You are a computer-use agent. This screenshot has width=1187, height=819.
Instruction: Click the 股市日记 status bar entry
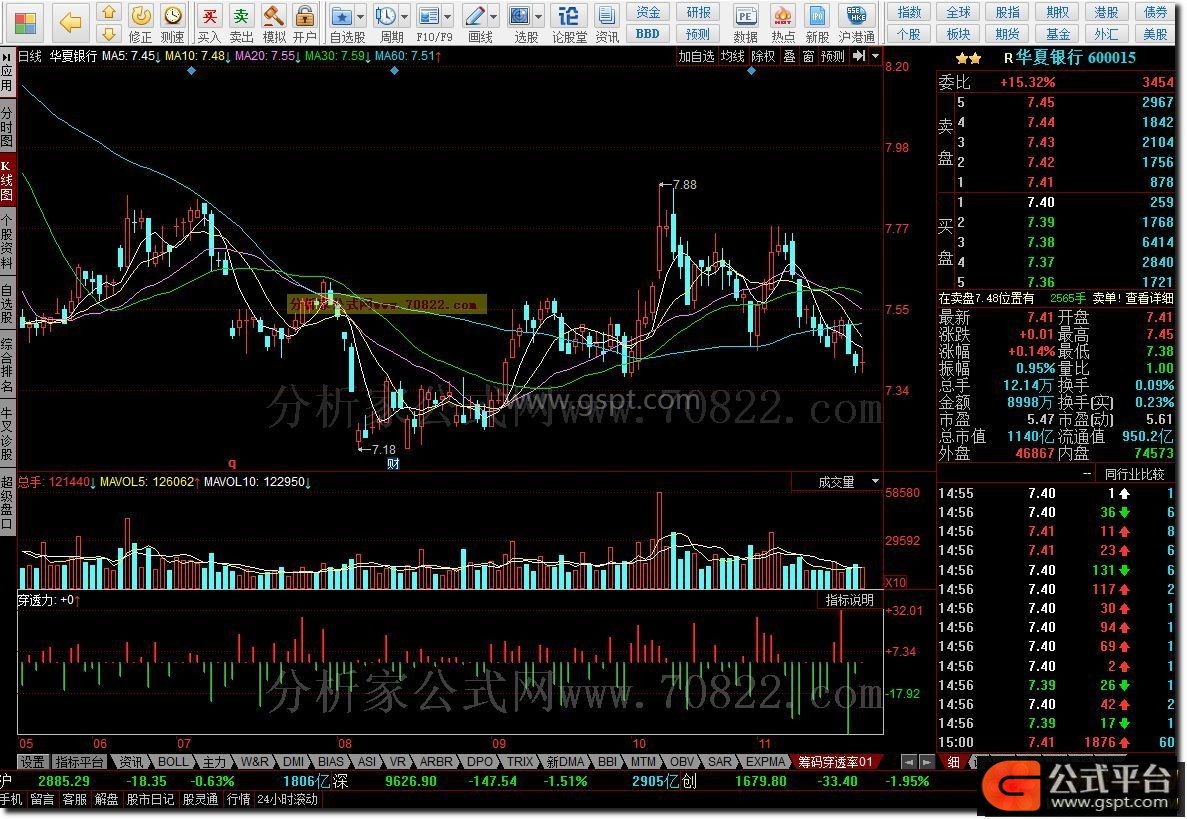[x=150, y=799]
